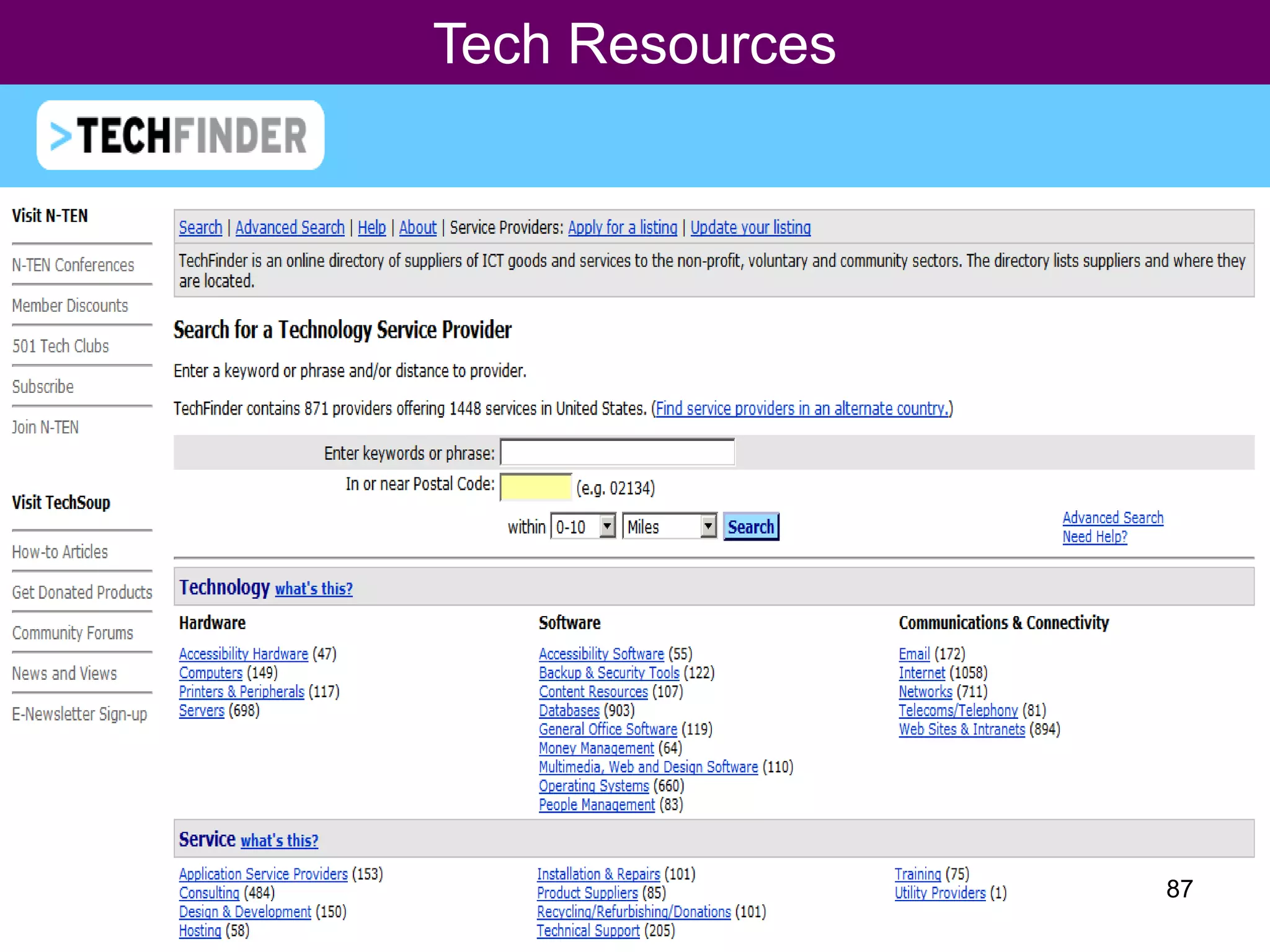
Task: Expand the Miles unit dropdown
Action: [x=670, y=526]
